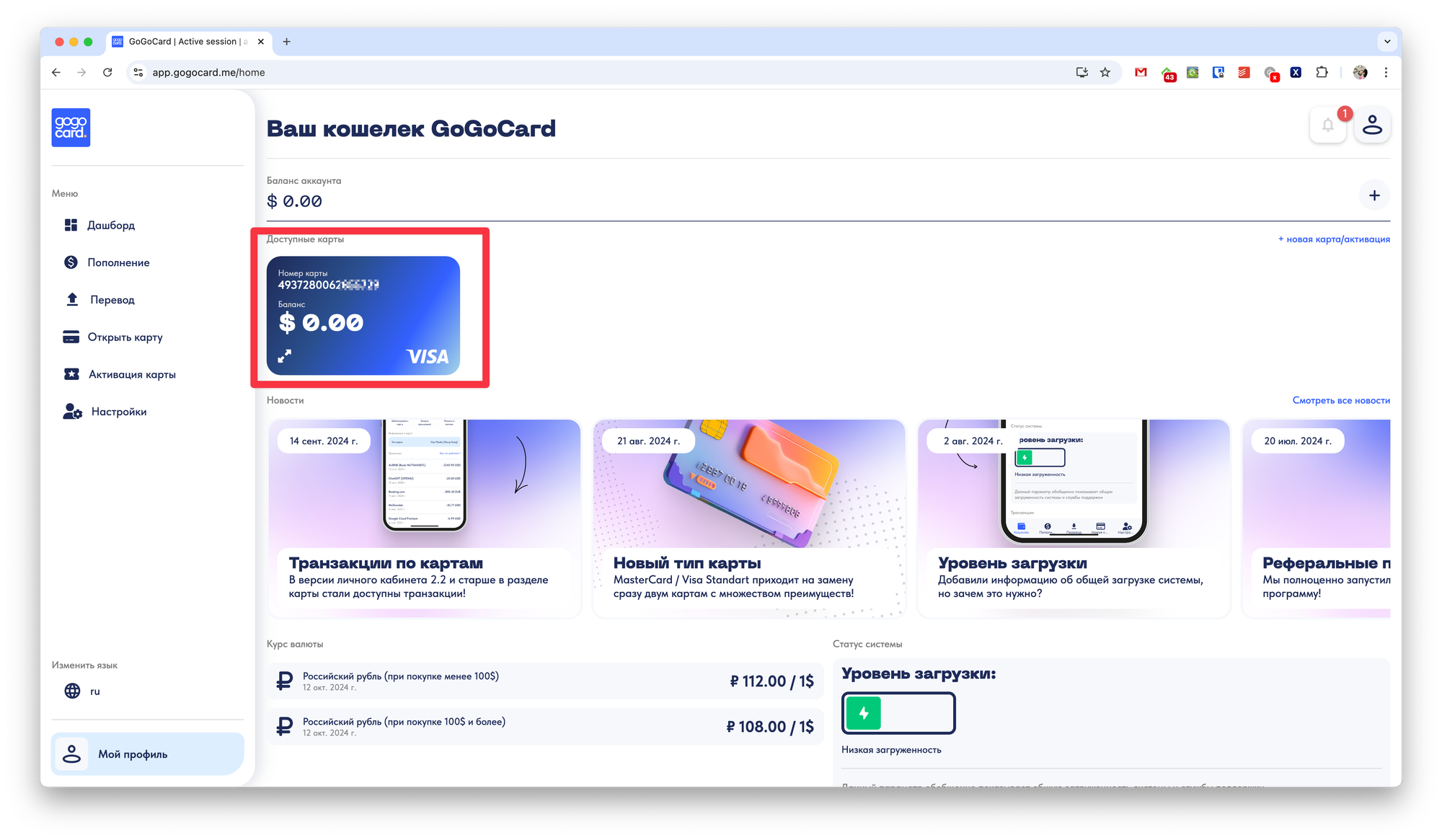Click Смотреть все новости link
Image resolution: width=1442 pixels, height=840 pixels.
[1340, 400]
